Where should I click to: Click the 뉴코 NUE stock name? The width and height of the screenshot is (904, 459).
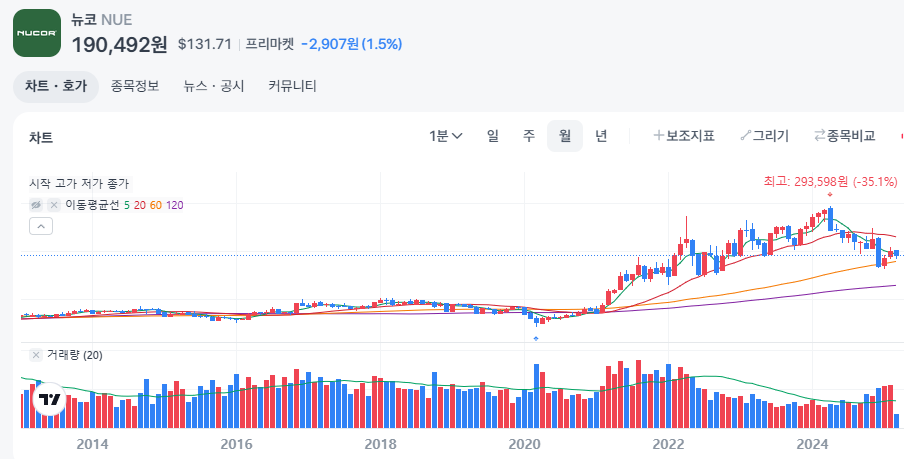click(x=101, y=20)
